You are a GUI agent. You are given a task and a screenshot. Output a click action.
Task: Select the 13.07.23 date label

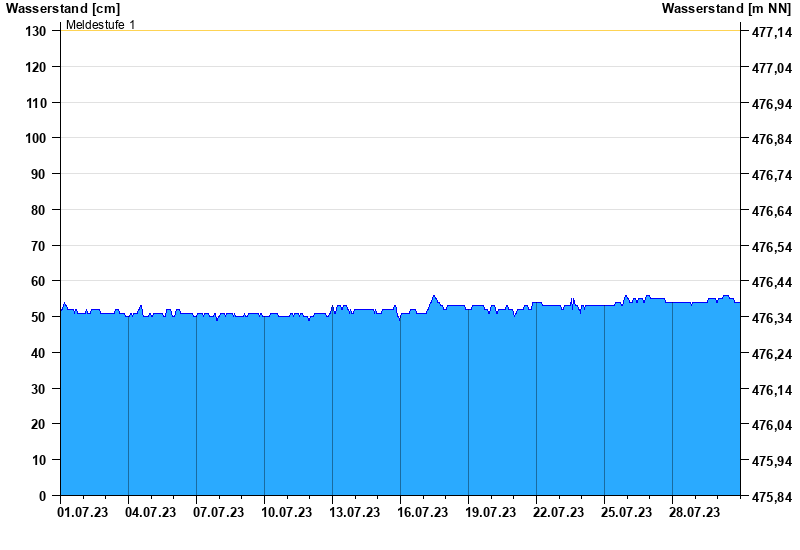tap(354, 513)
